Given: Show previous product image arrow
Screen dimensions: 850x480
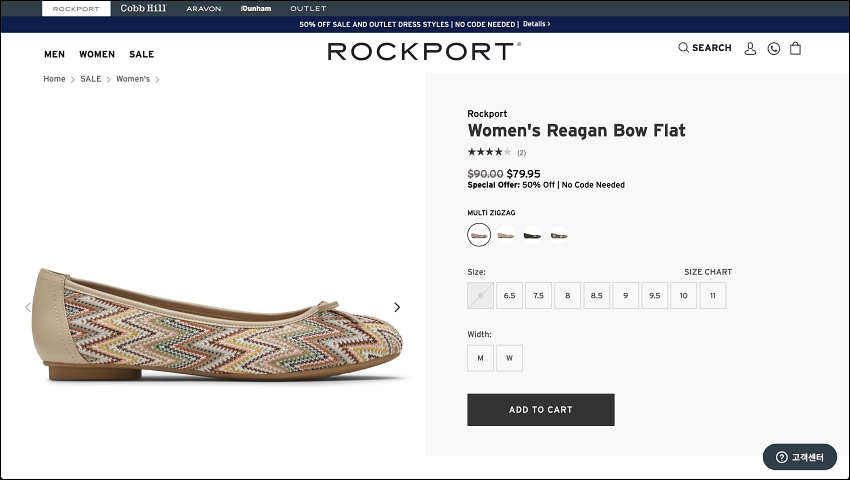Looking at the screenshot, I should pyautogui.click(x=28, y=307).
